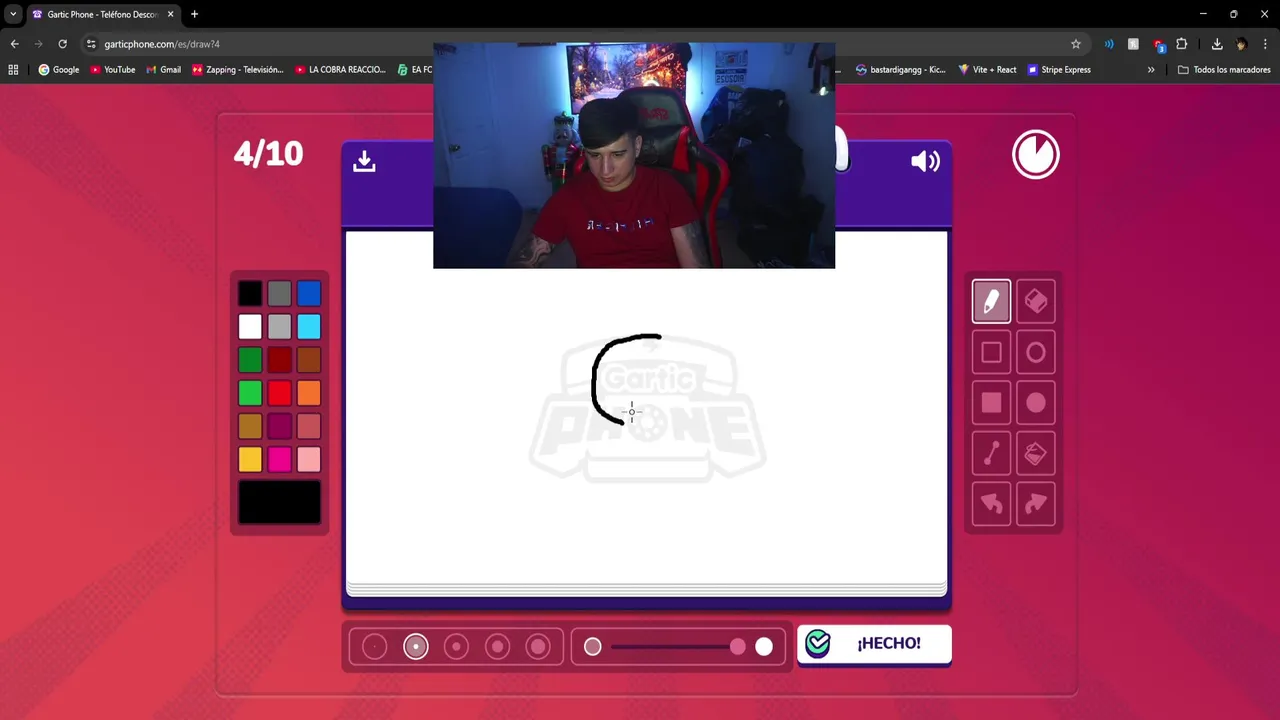Screen dimensions: 1280x720
Task: Open the Chrome three-dot menu
Action: pyautogui.click(x=1265, y=44)
